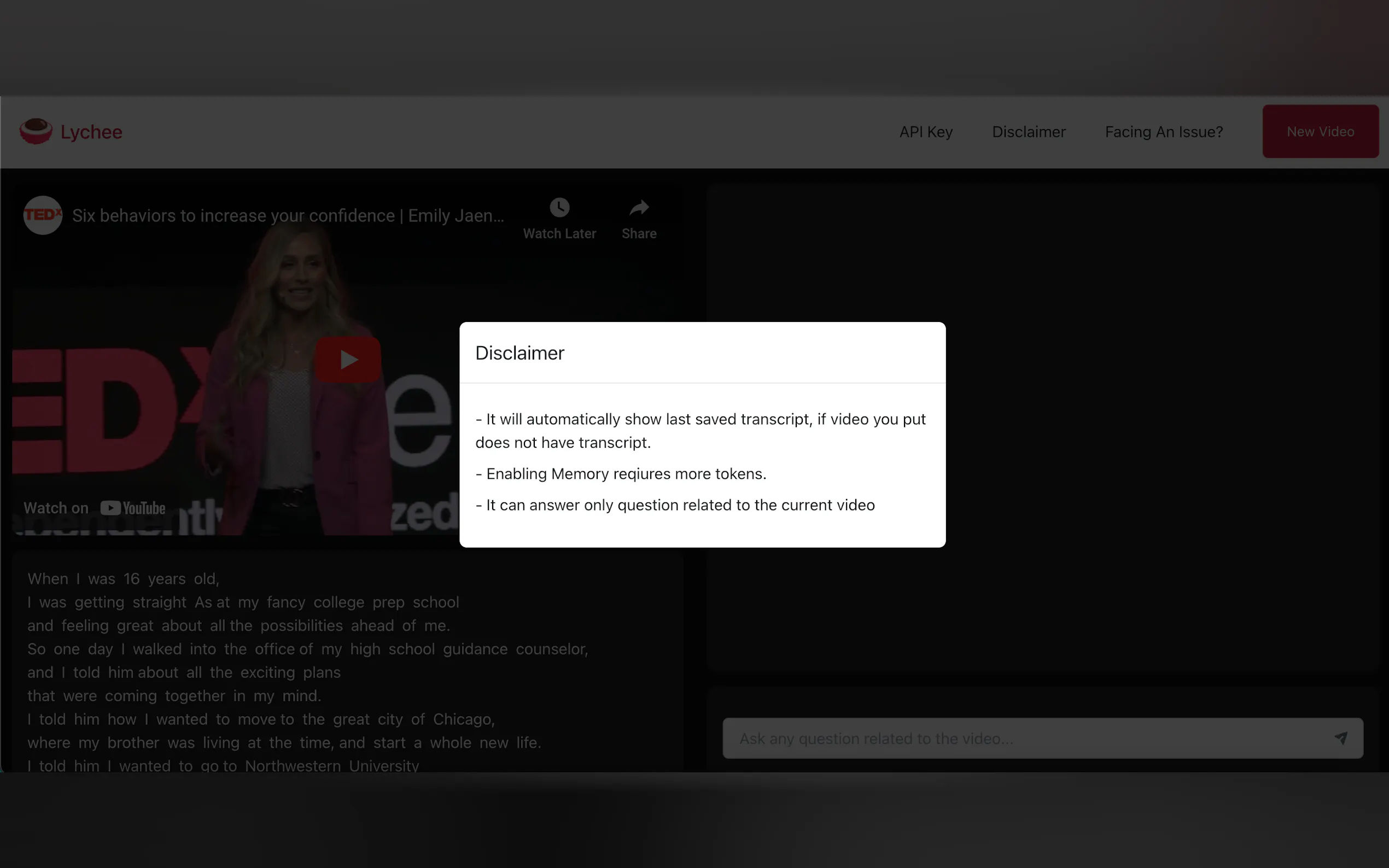Click the paper plane send icon

click(1340, 738)
